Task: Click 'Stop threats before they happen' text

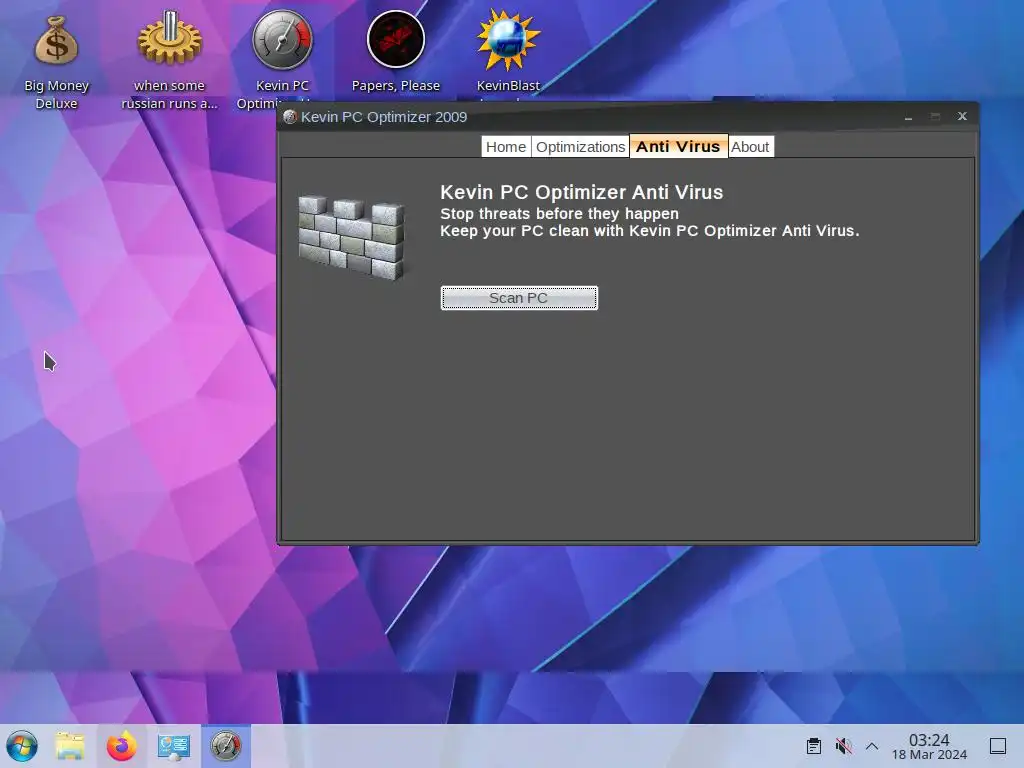Action: tap(559, 214)
